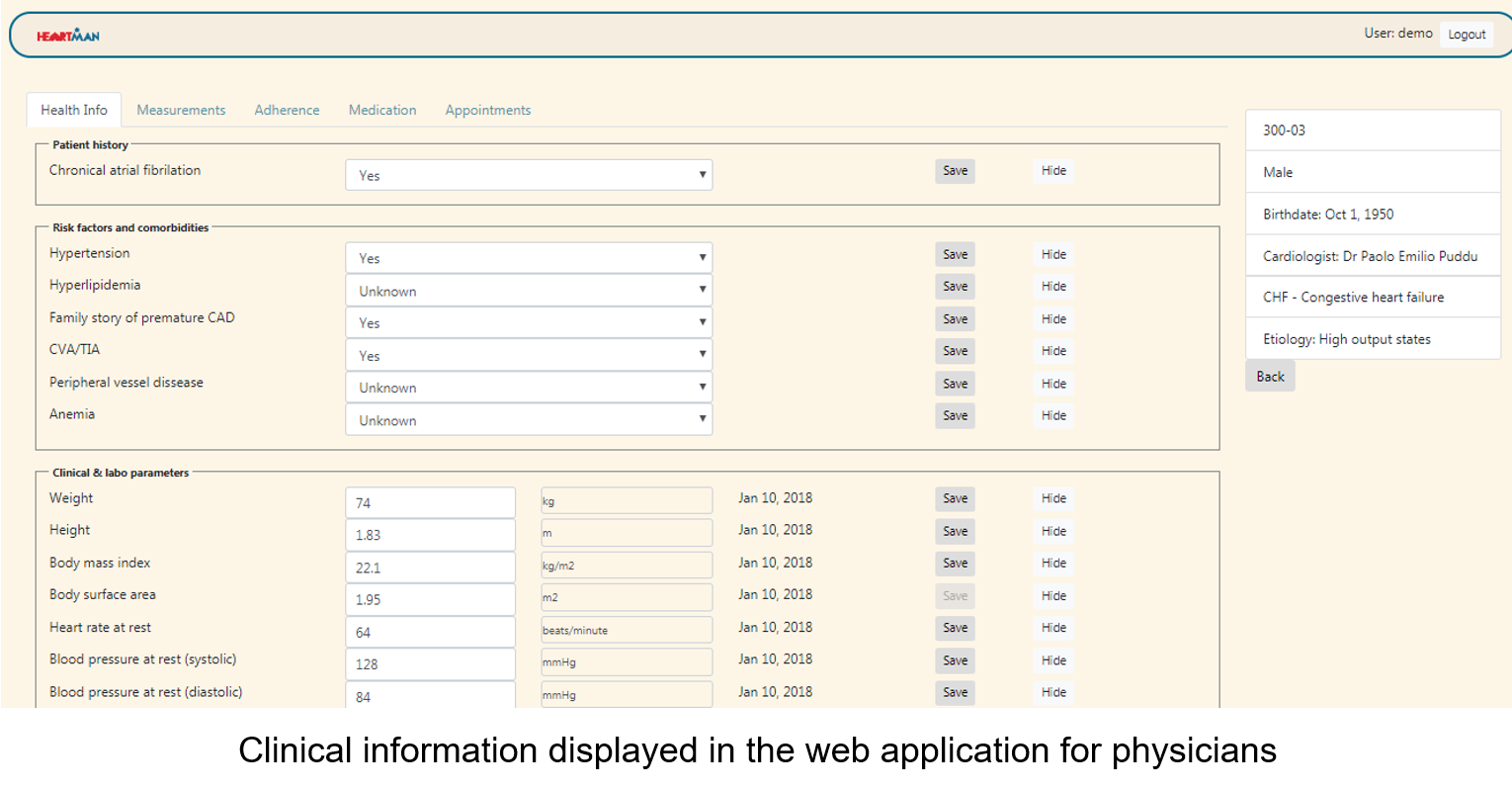This screenshot has height=790, width=1512.
Task: Hide the Heart rate at rest row
Action: coord(1053,628)
